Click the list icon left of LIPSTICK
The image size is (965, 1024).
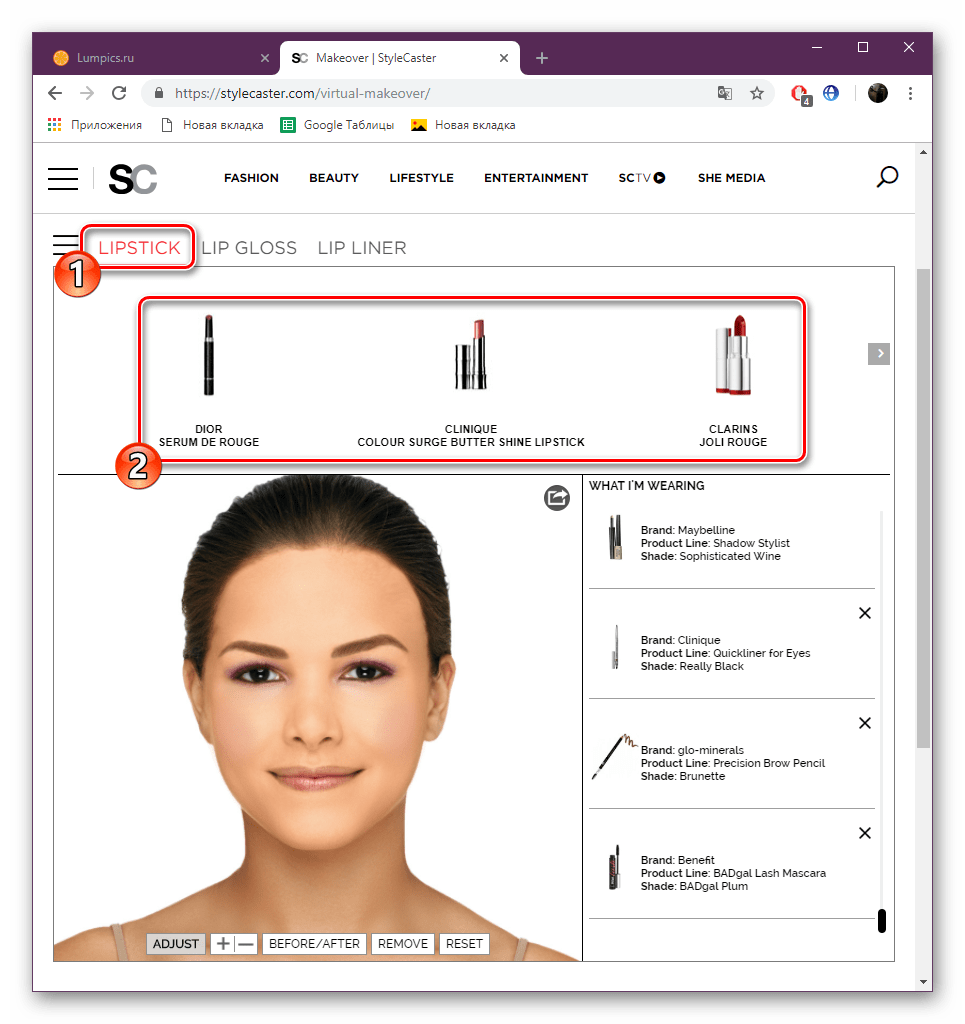click(x=64, y=244)
